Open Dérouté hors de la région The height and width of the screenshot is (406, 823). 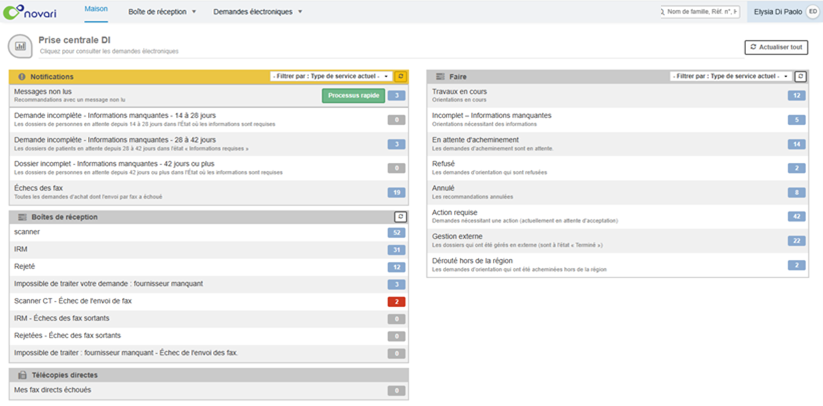tap(618, 264)
